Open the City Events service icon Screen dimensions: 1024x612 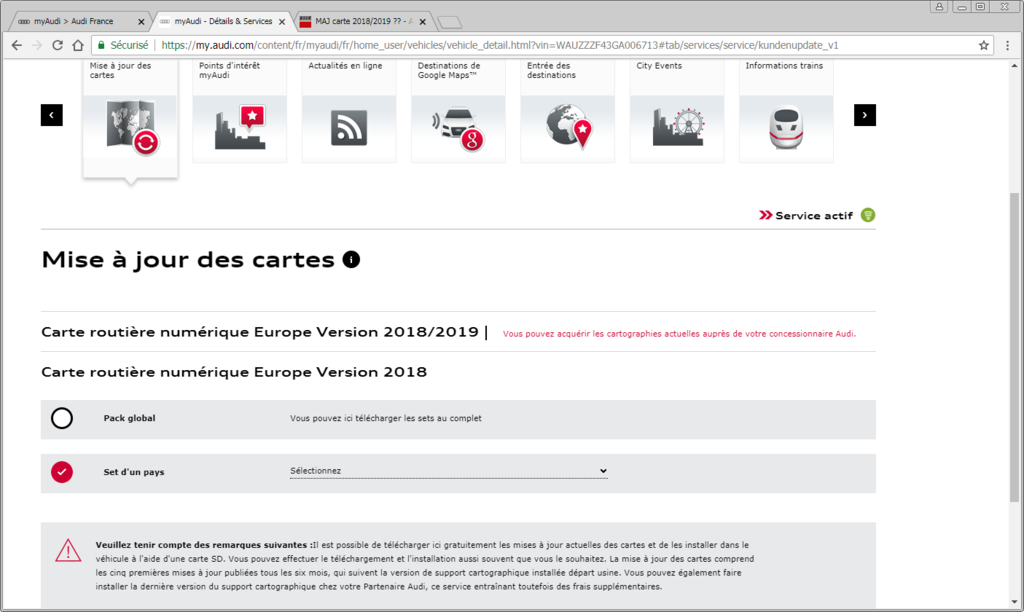coord(677,129)
